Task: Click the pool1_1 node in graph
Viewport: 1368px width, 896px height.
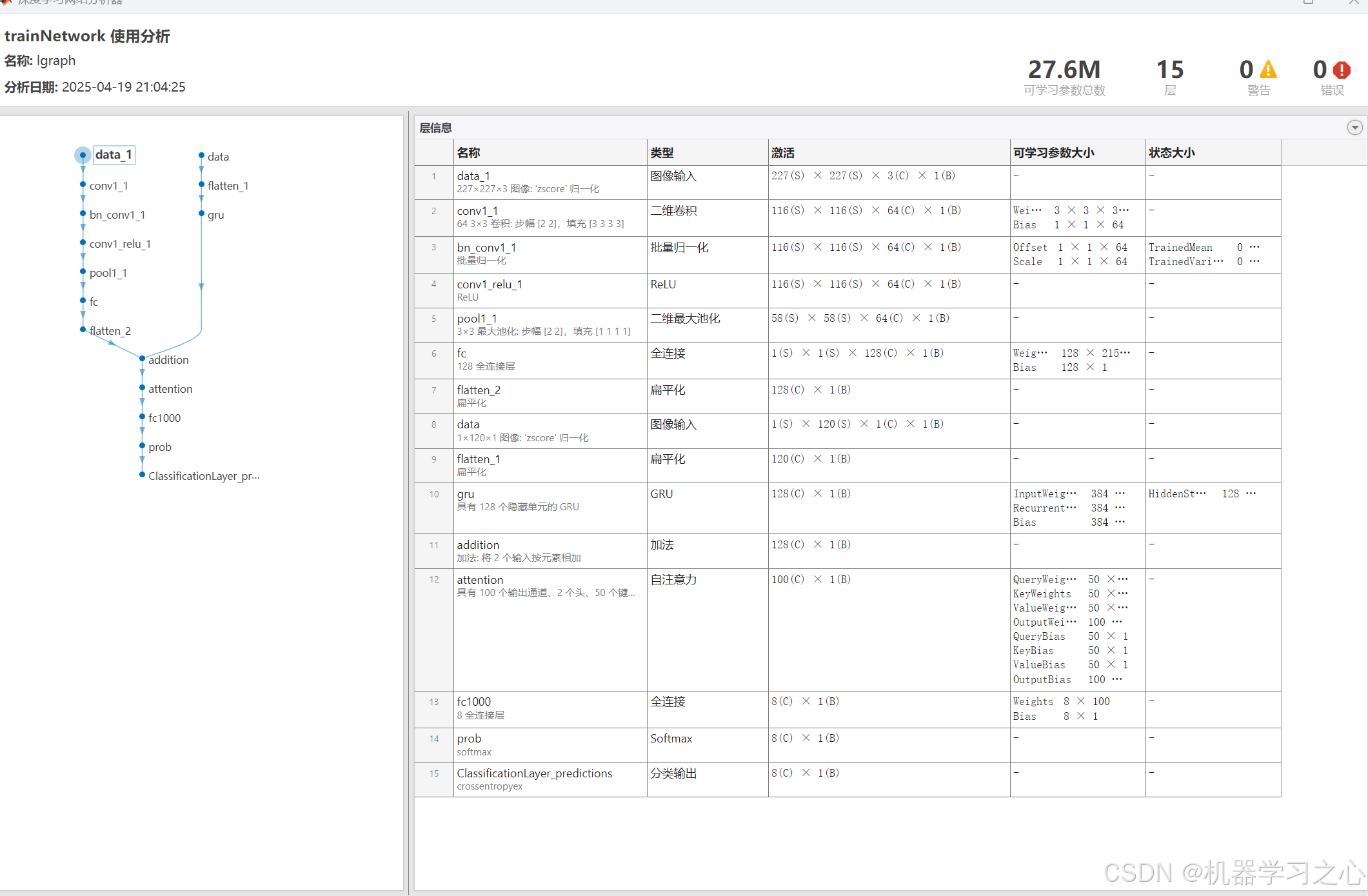Action: pyautogui.click(x=108, y=273)
